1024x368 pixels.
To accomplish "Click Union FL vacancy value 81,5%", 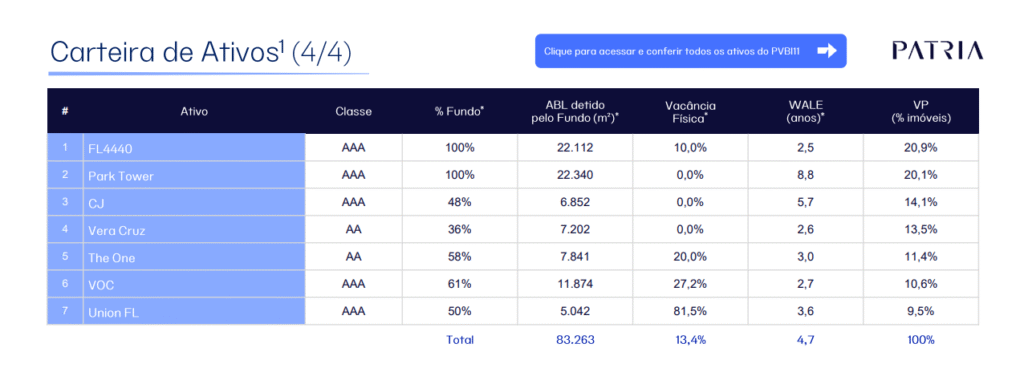I will click(690, 311).
